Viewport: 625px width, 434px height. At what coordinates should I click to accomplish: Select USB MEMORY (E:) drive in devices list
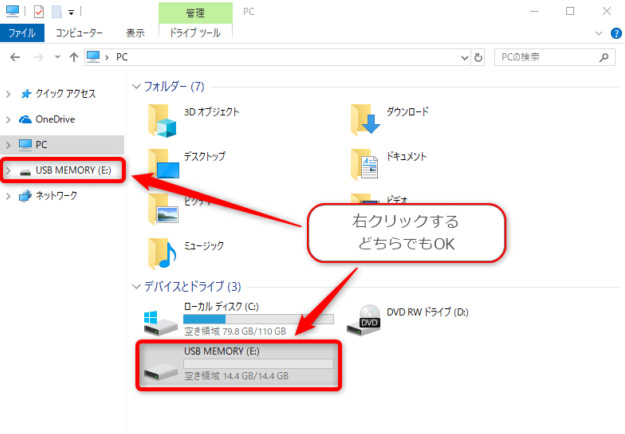(239, 364)
